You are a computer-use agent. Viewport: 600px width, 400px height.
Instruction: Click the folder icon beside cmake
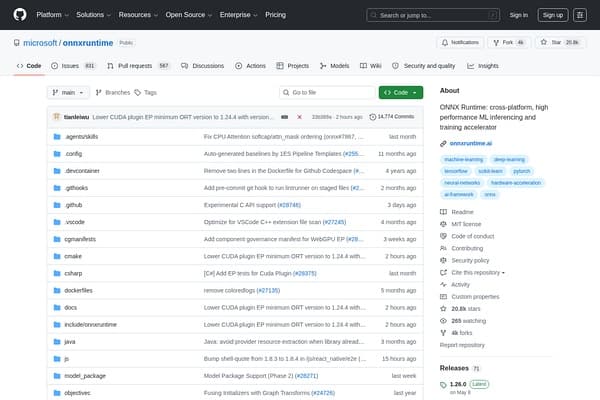[x=57, y=256]
